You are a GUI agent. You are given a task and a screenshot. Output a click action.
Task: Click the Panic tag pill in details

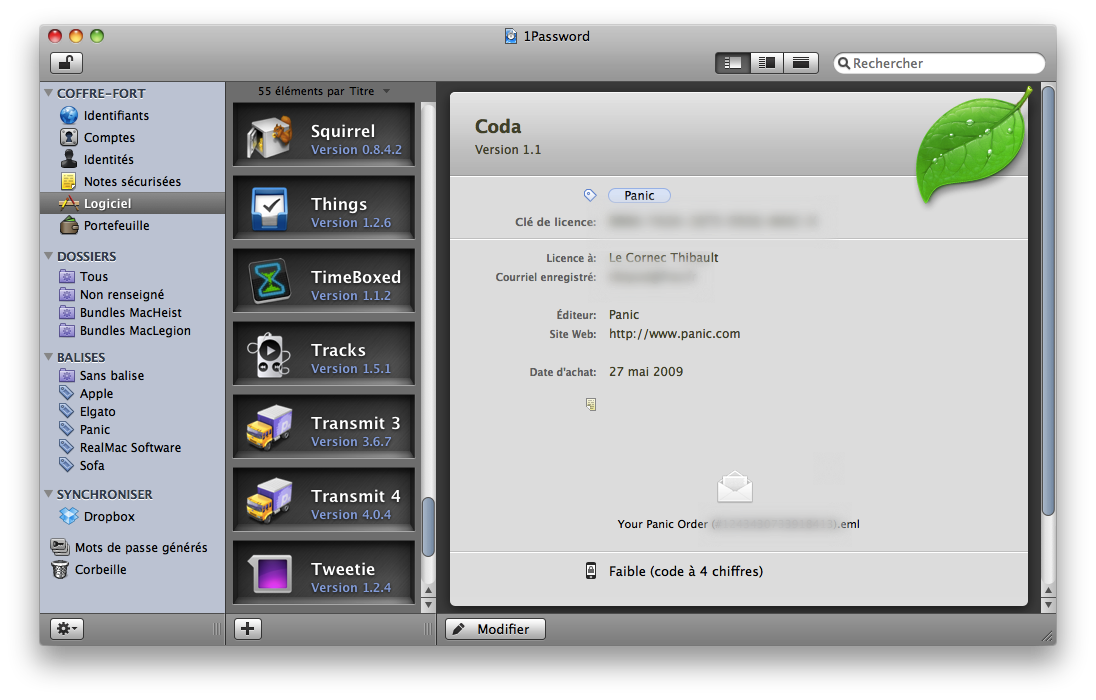[x=639, y=196]
